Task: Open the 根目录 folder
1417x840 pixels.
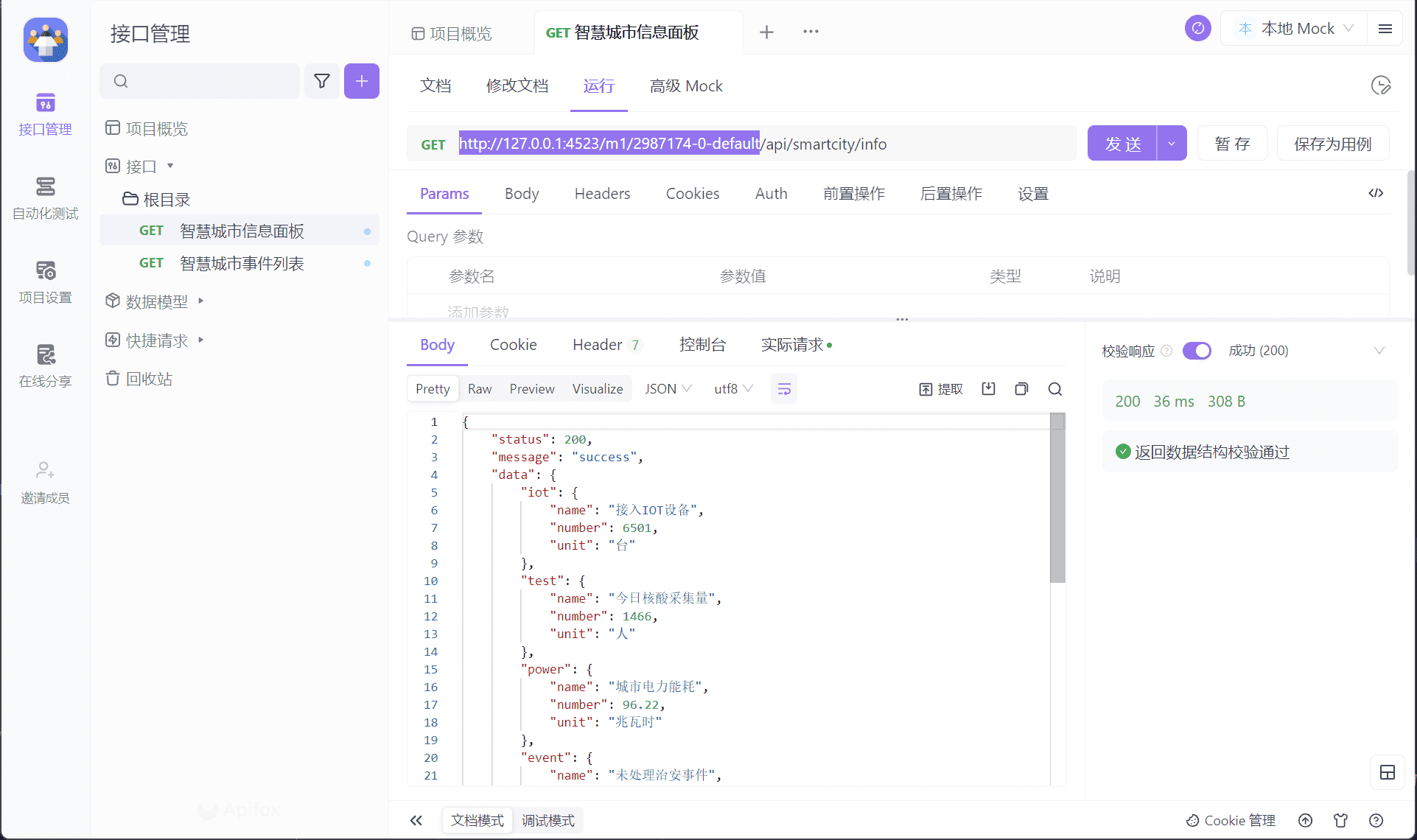Action: point(156,199)
